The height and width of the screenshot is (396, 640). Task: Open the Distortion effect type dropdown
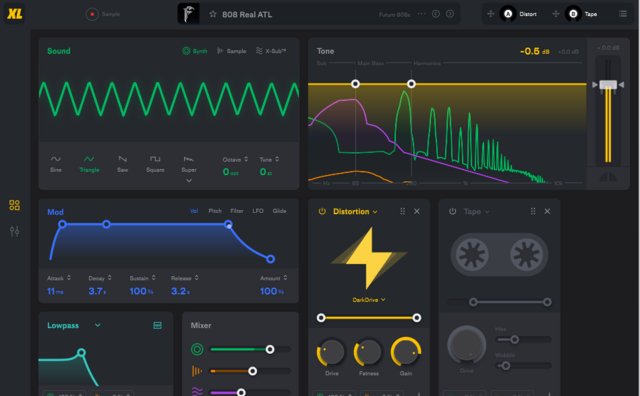(x=355, y=211)
